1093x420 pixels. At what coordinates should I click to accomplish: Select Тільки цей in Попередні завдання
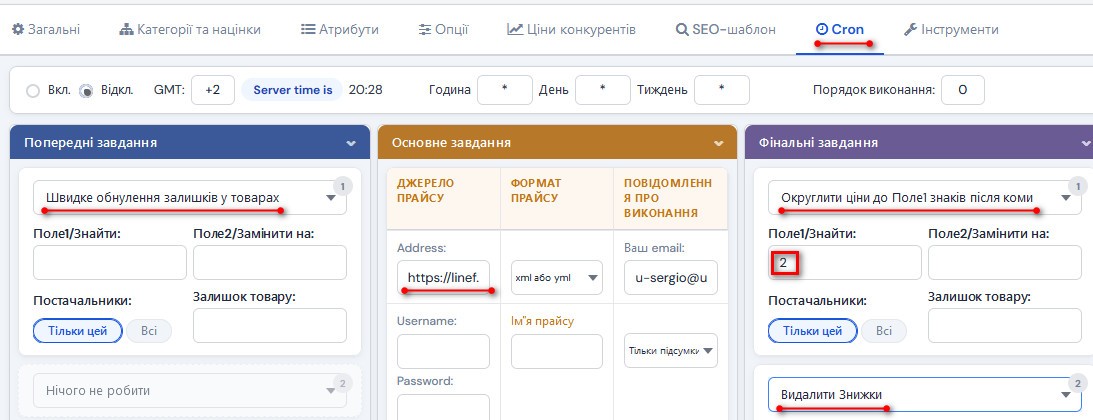point(78,331)
